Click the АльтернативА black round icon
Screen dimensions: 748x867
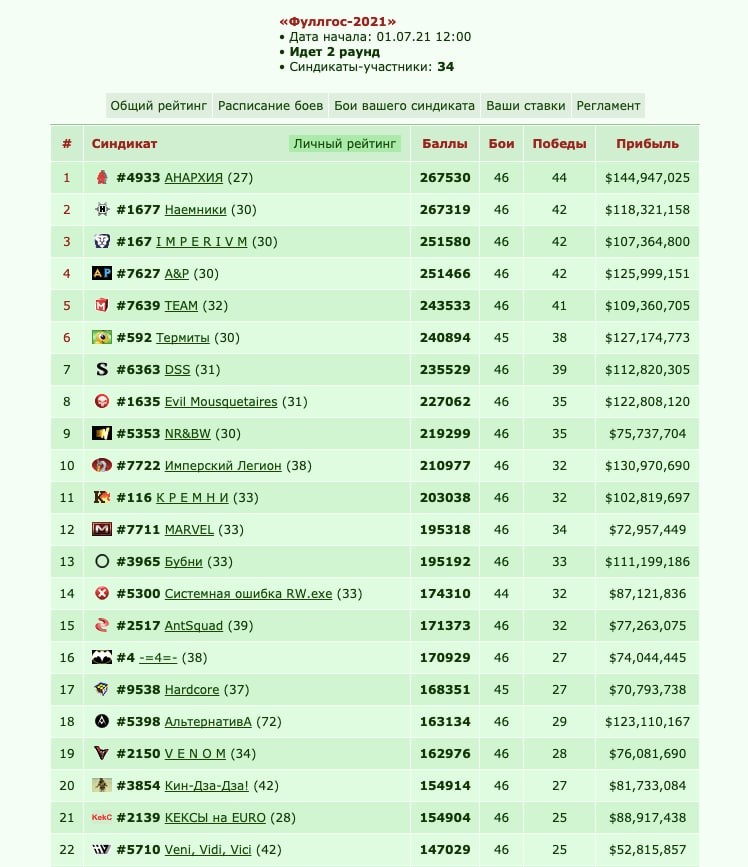(102, 721)
